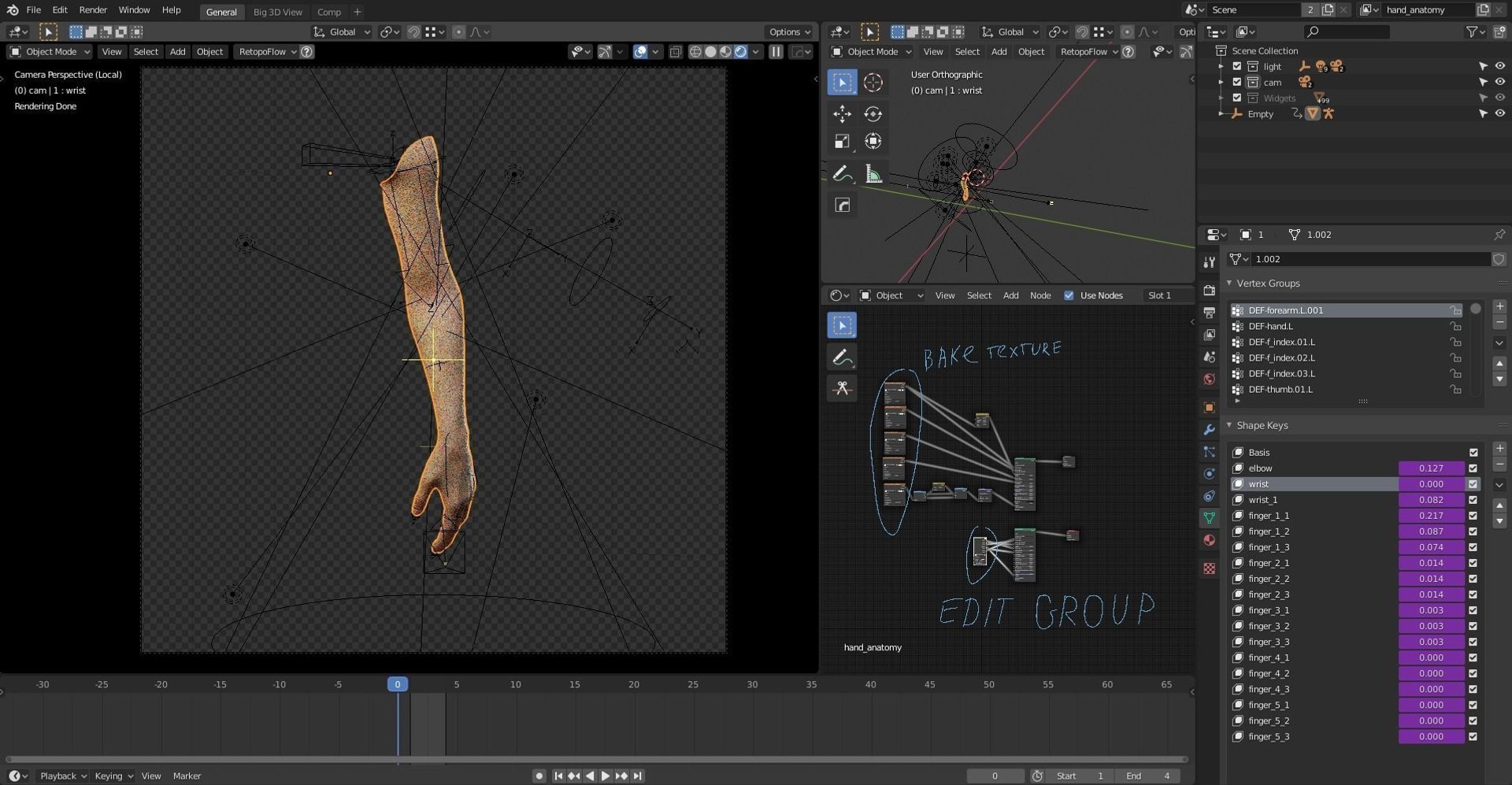Switch camera viewport to rendered shading
The image size is (1512, 785).
[740, 51]
